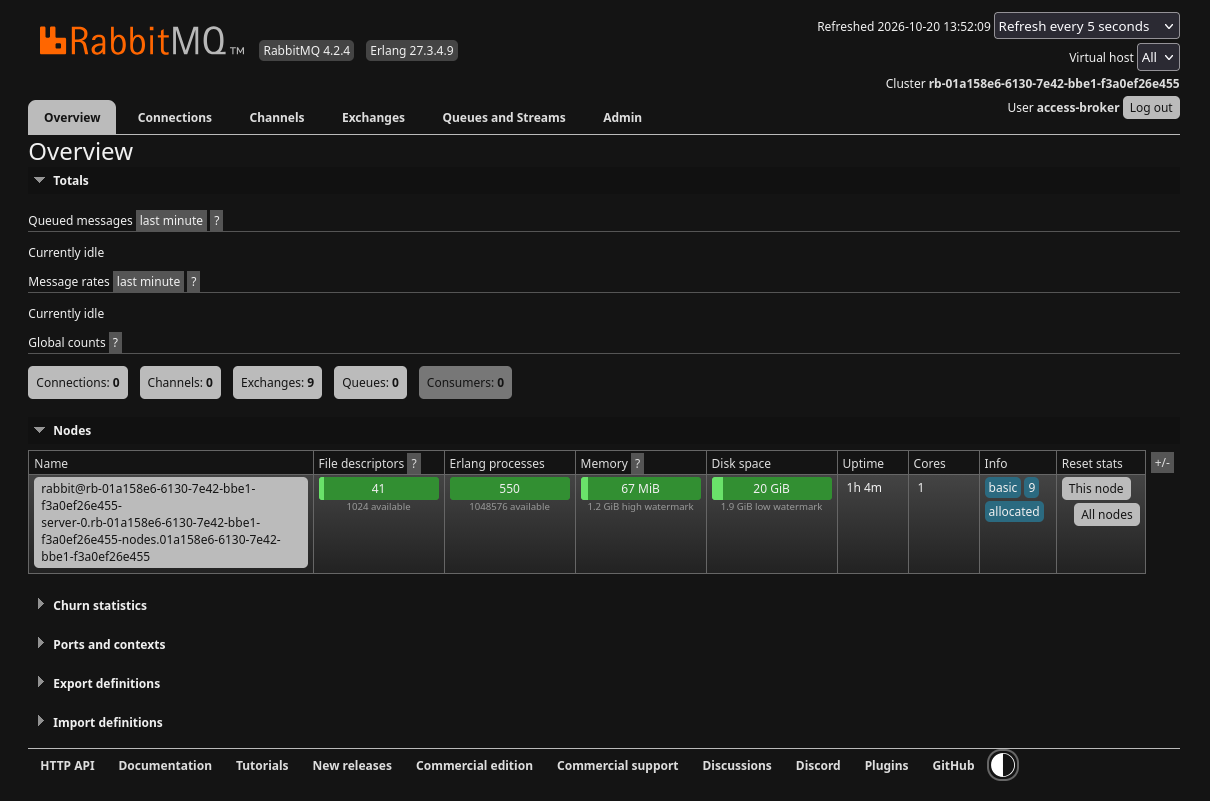Open help for Message rates

[x=194, y=282]
